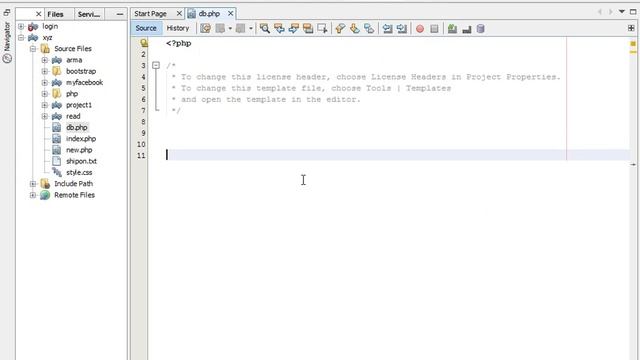Click the editor split icon at toolbar right
Image resolution: width=640 pixels, height=360 pixels.
(x=631, y=28)
